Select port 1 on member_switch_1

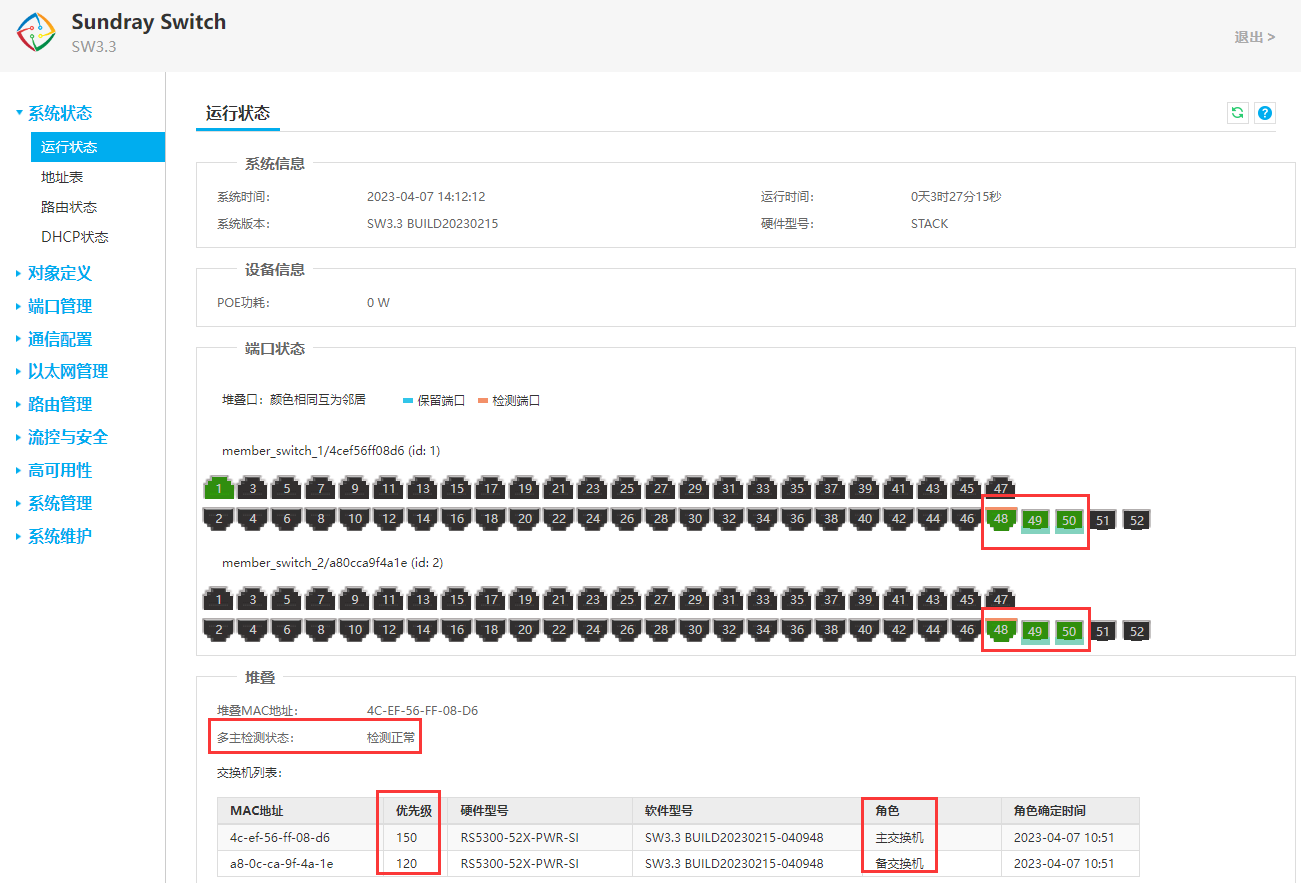click(x=218, y=489)
